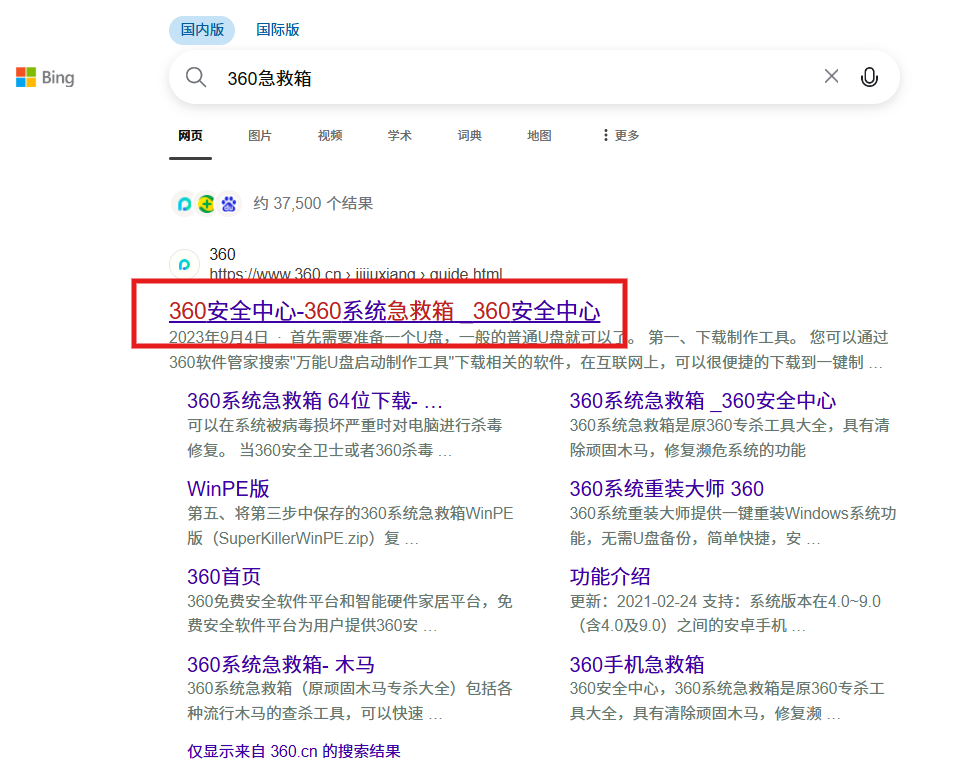The image size is (959, 773).
Task: Open 360系统急救箱- 木马 link
Action: point(281,665)
